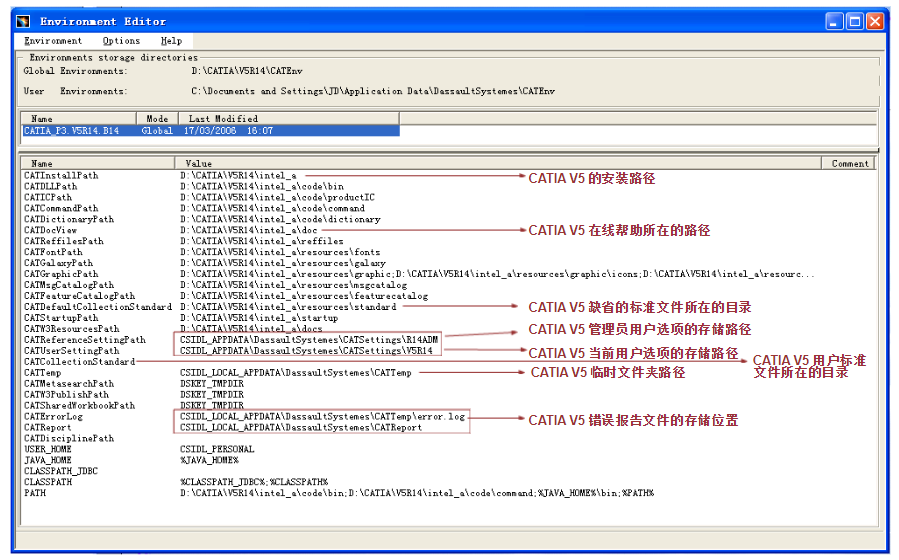
Task: Select the CATFeatureCatalogPath variable
Action: point(80,296)
